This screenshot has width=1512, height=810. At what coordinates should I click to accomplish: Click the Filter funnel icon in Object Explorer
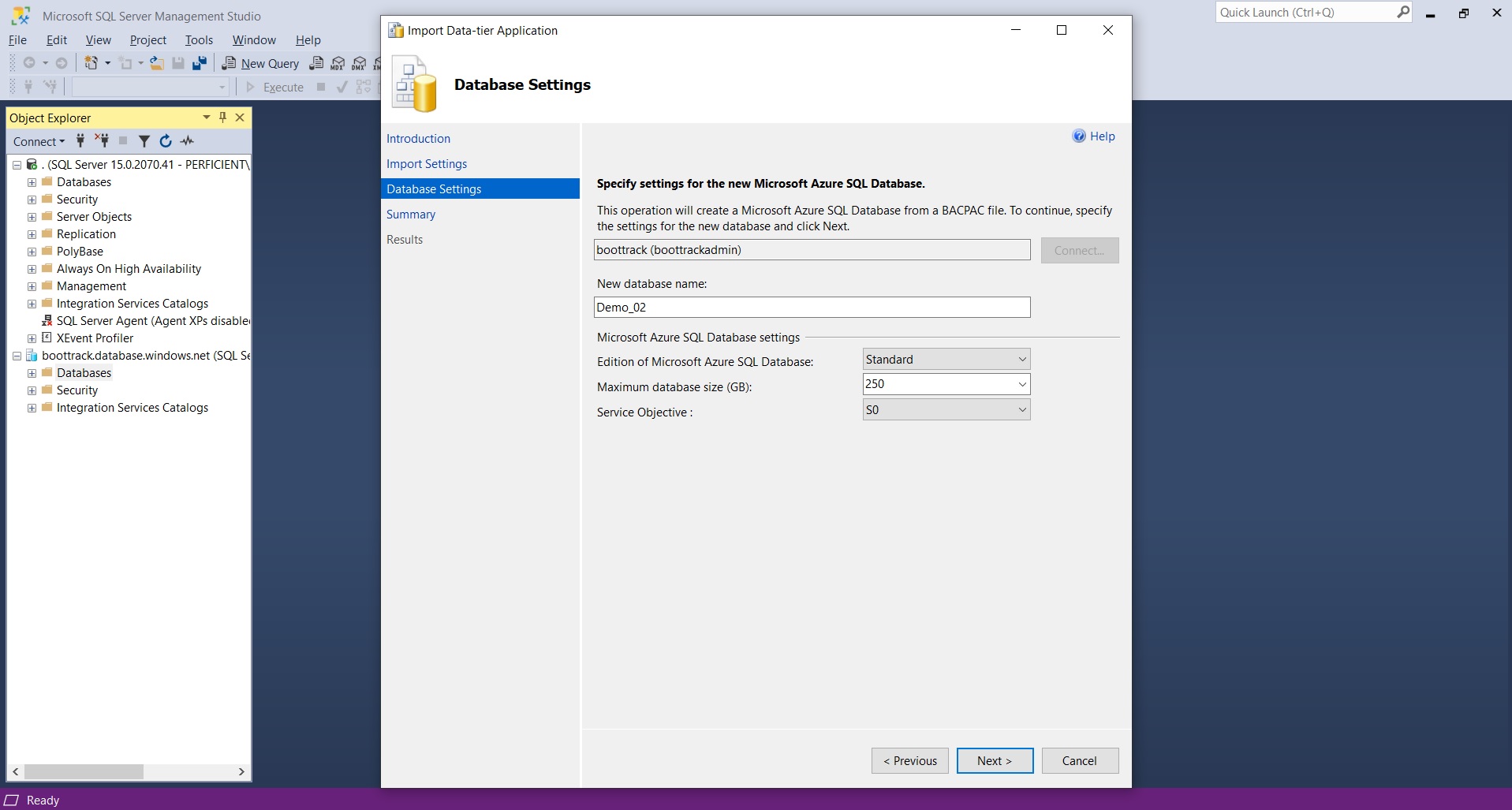pos(144,141)
